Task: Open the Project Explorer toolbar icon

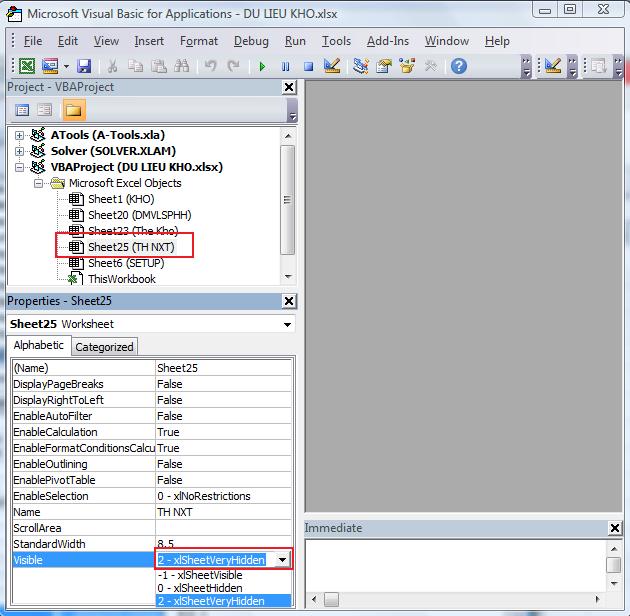Action: click(360, 66)
